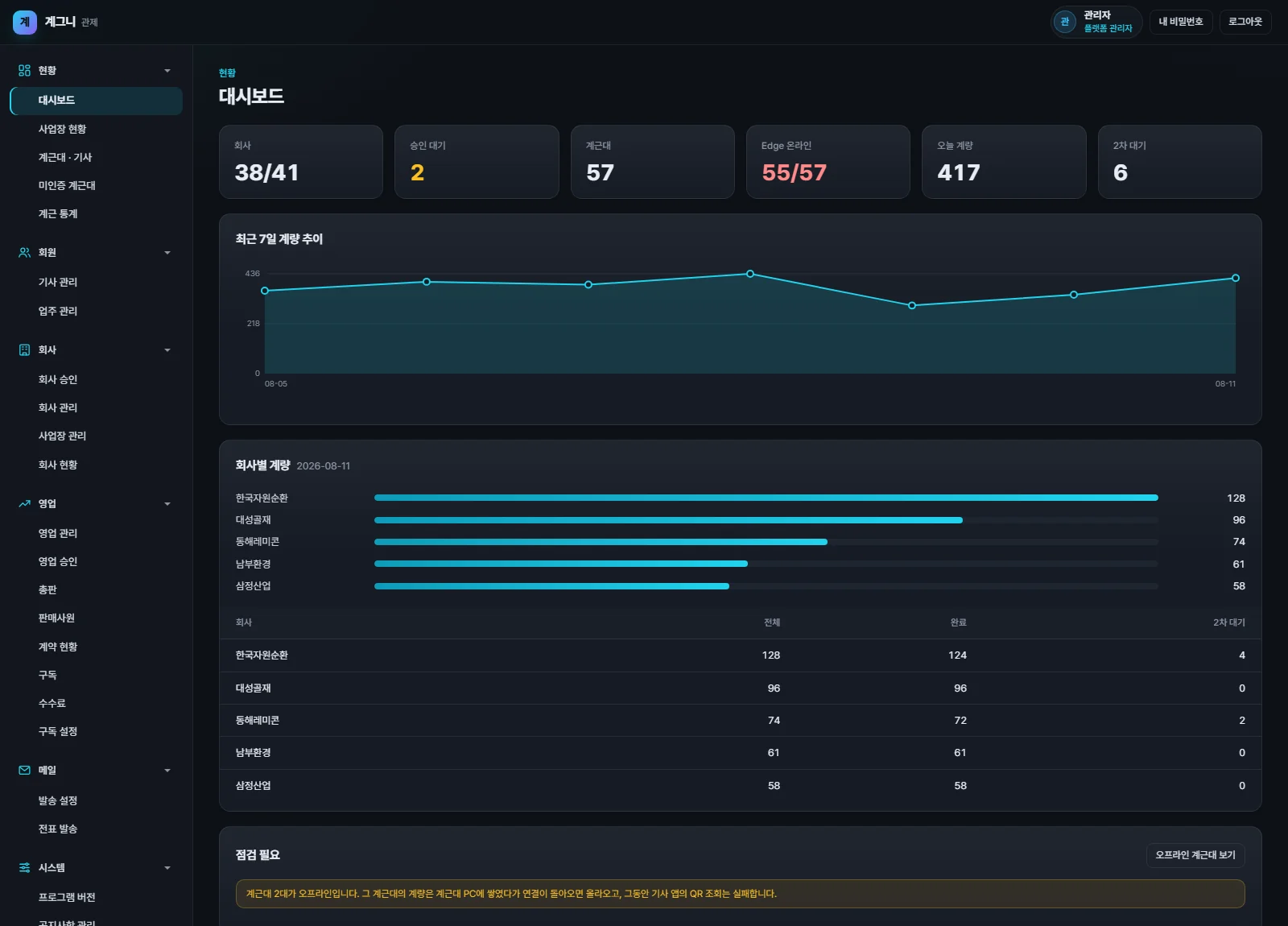Click the 승인 대기 stat card

(477, 162)
